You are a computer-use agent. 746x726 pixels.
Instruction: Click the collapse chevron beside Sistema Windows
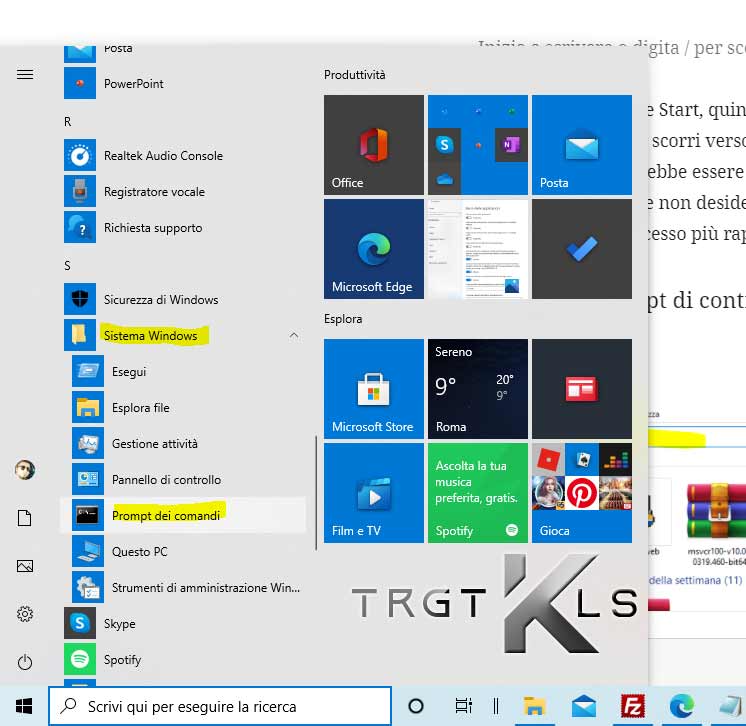click(293, 336)
